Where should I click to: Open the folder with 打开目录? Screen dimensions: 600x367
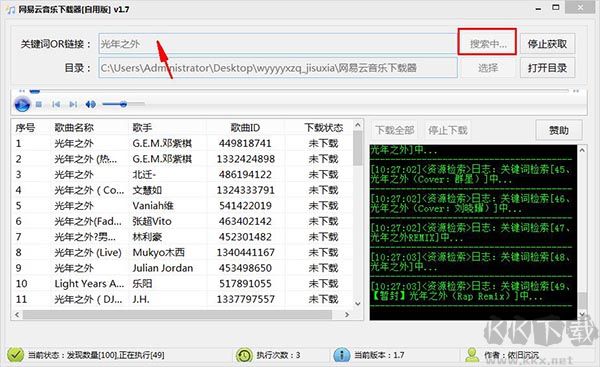click(547, 68)
